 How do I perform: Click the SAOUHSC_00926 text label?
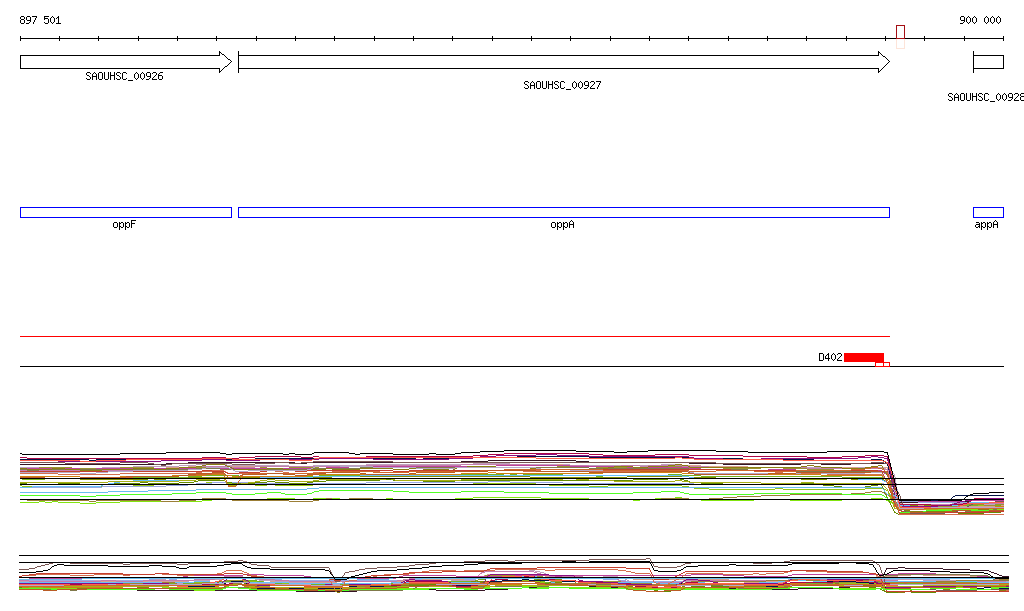[124, 76]
